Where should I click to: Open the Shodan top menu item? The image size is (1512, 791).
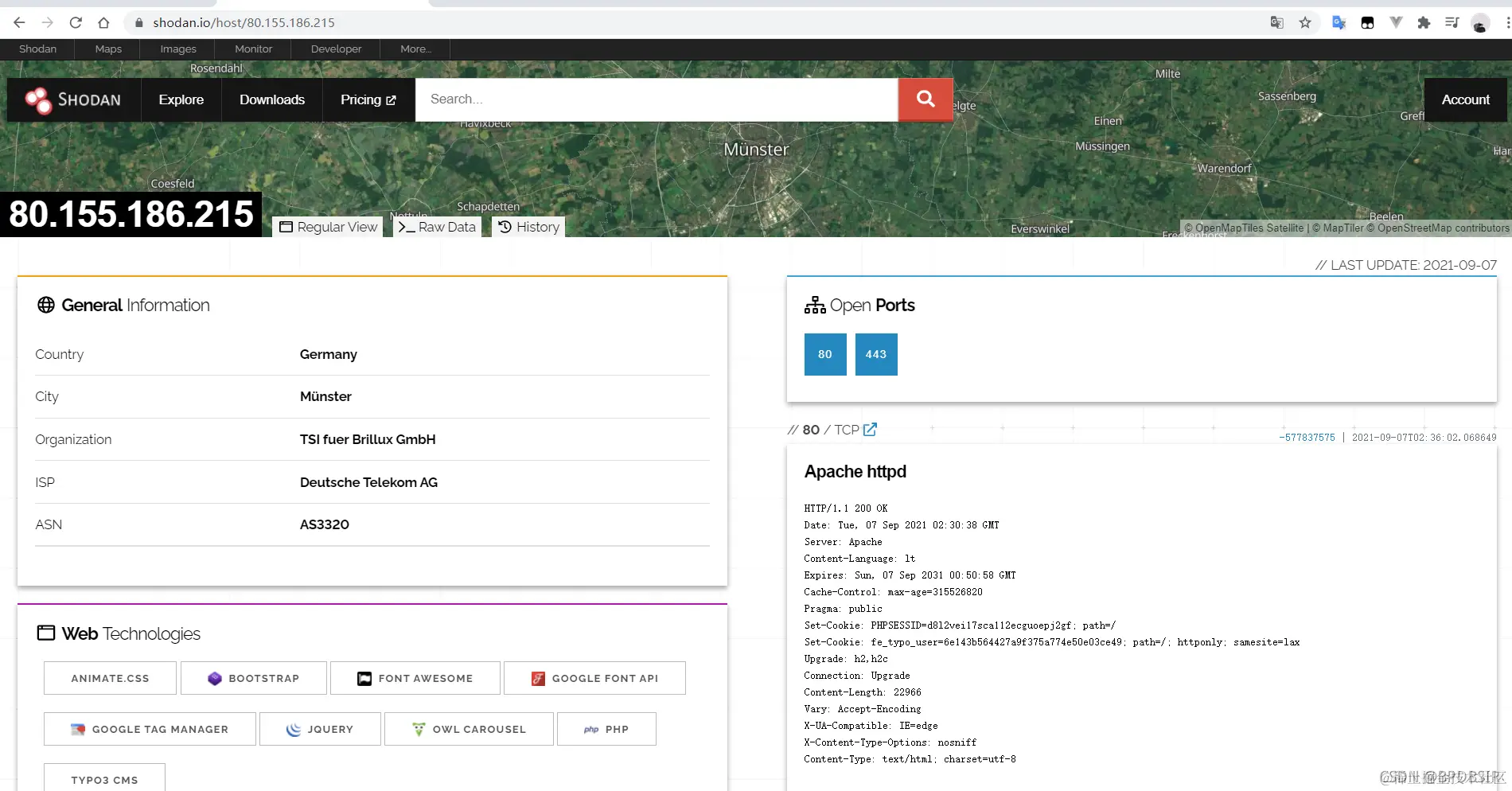[38, 49]
